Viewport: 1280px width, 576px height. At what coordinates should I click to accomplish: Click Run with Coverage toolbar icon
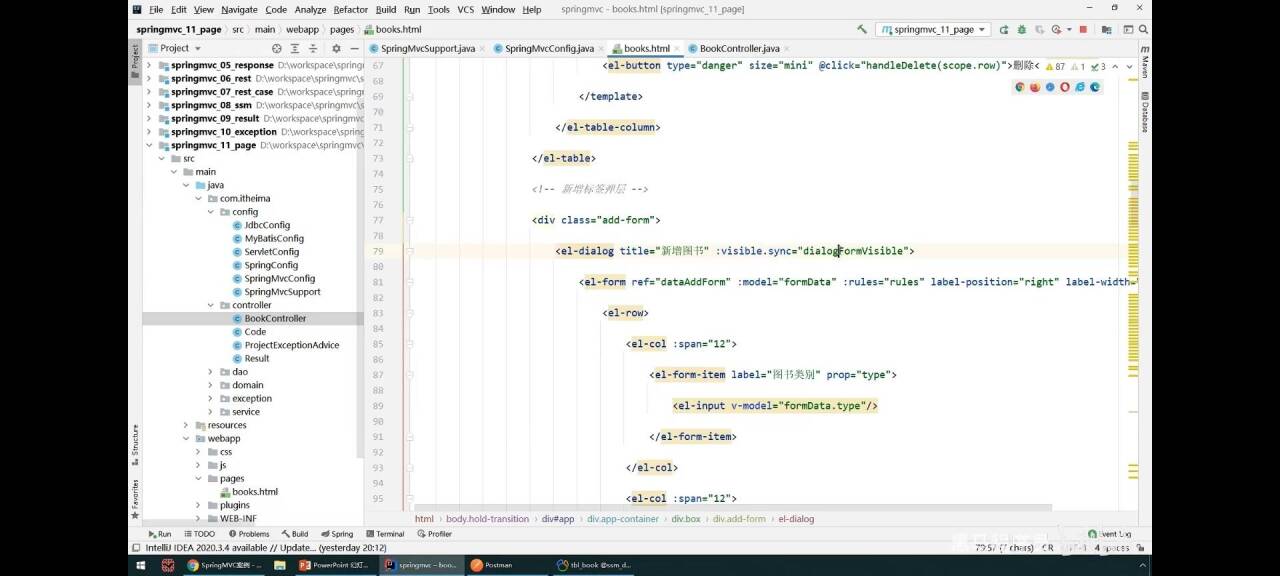pyautogui.click(x=1039, y=30)
